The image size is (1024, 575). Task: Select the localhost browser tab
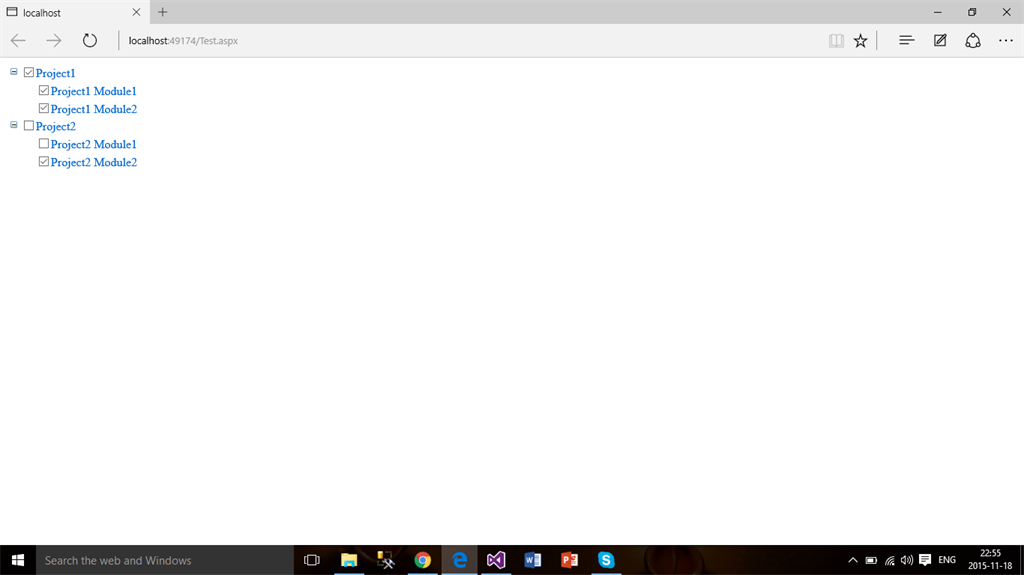(74, 12)
